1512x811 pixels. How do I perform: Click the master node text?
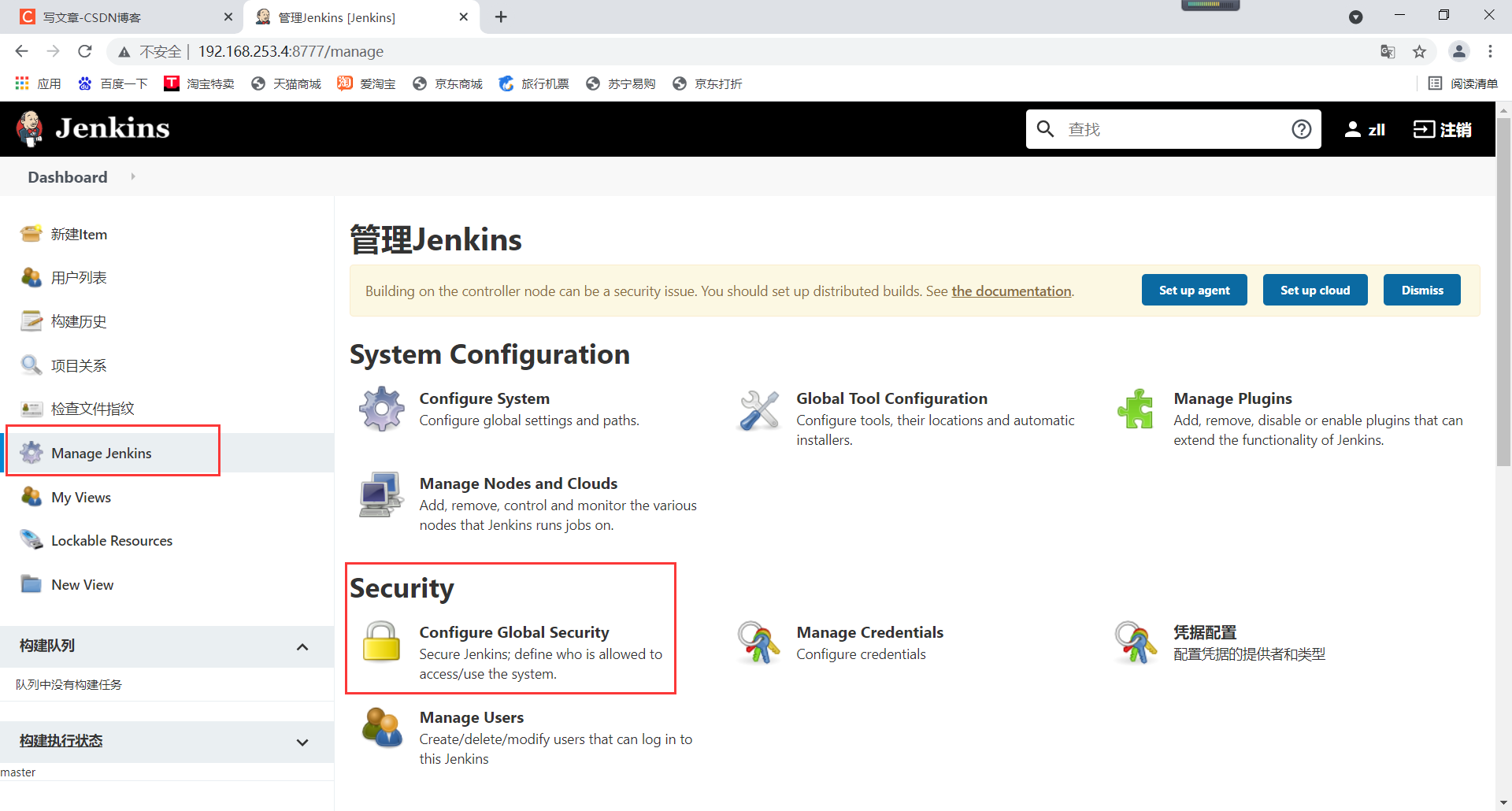[18, 772]
